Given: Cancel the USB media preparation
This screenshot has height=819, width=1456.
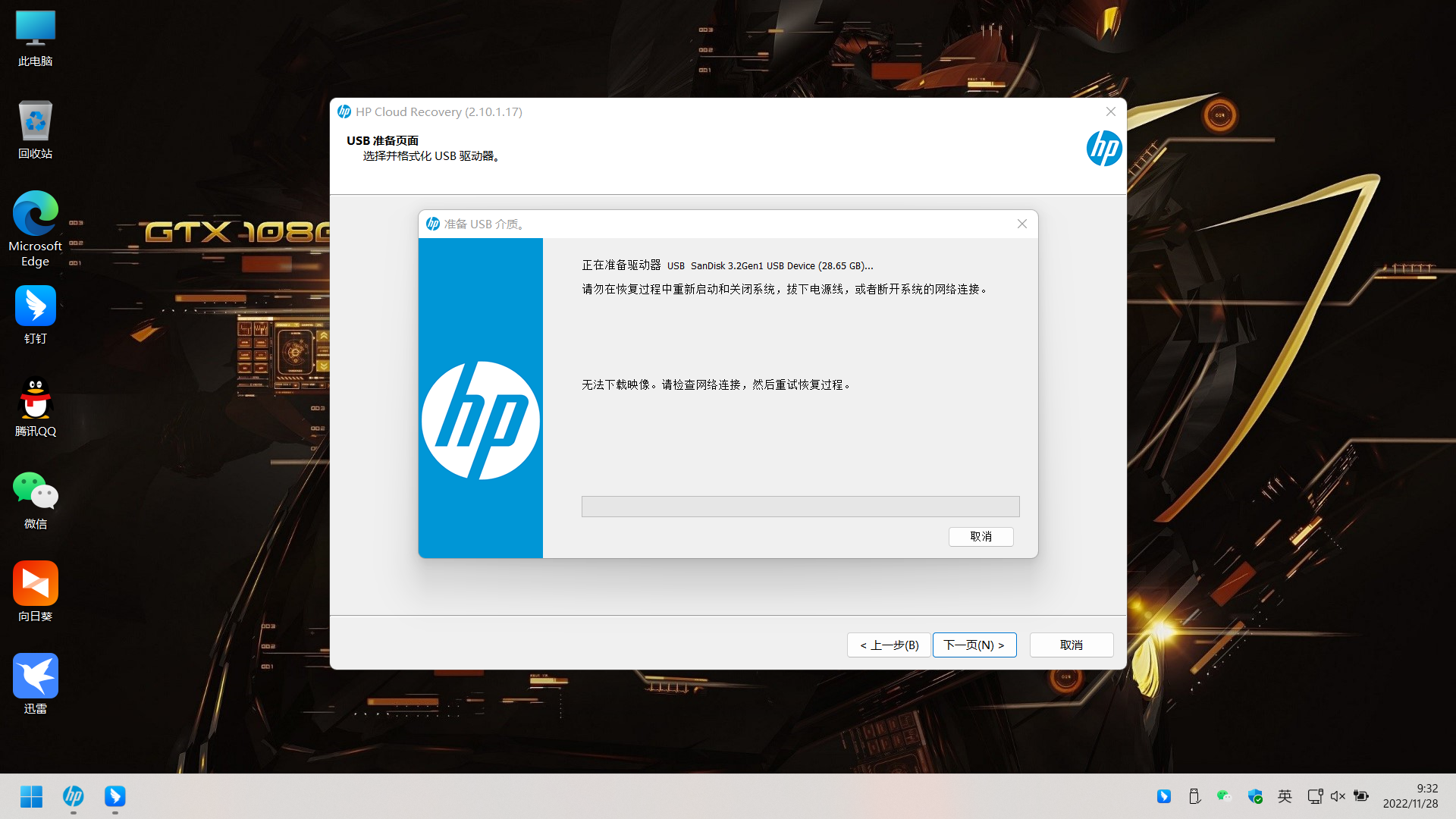Looking at the screenshot, I should [x=981, y=536].
